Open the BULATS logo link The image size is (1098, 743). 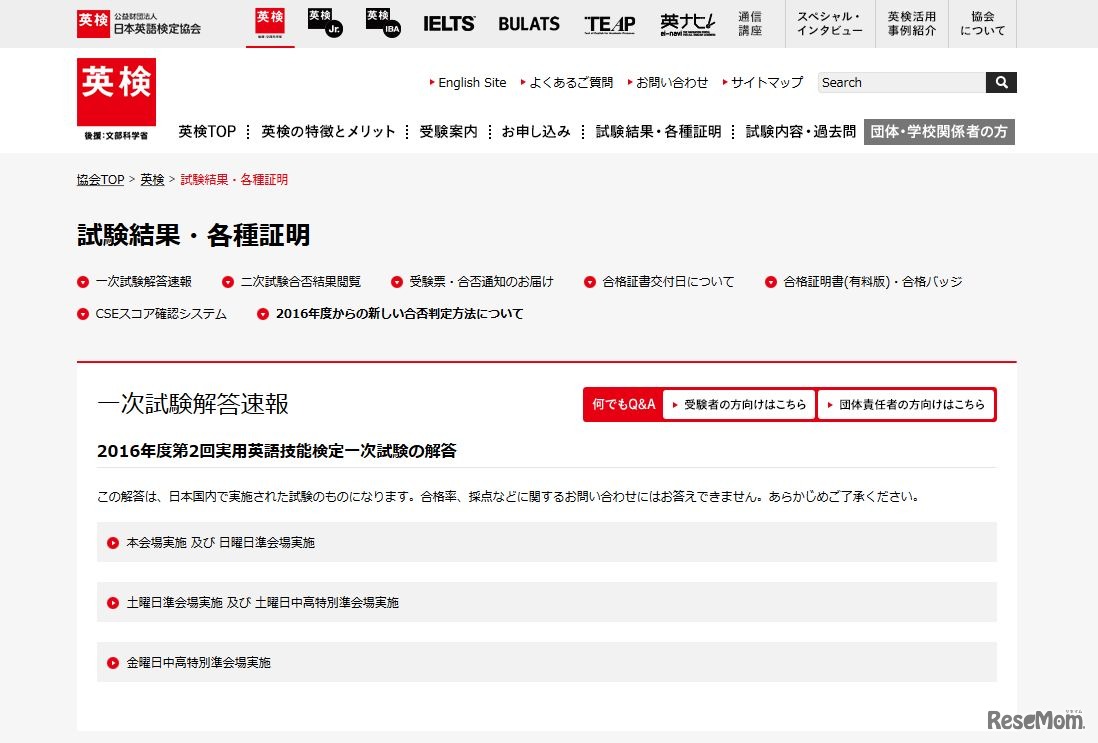pyautogui.click(x=529, y=24)
